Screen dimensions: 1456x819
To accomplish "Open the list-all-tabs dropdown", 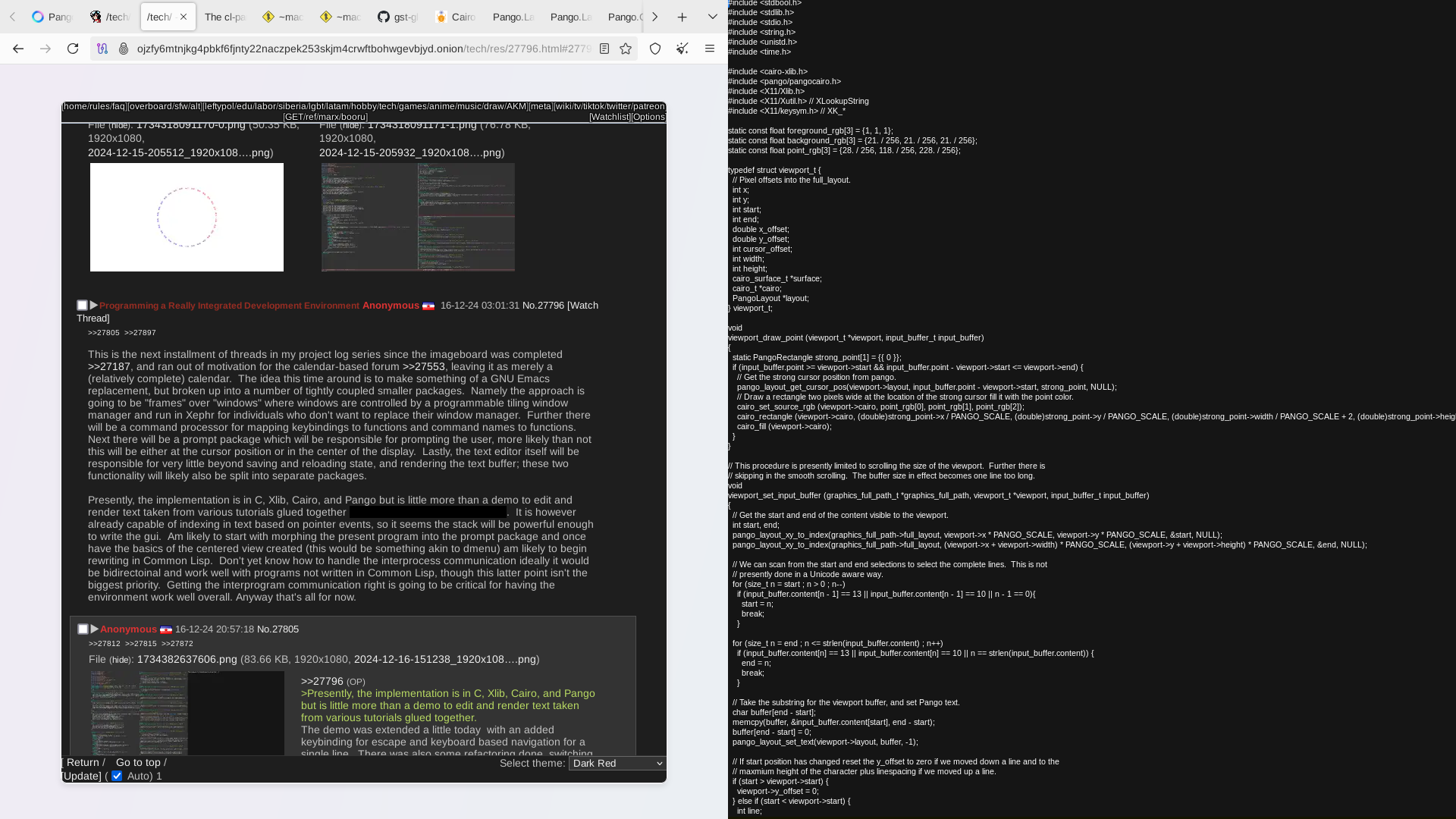I will (x=713, y=17).
